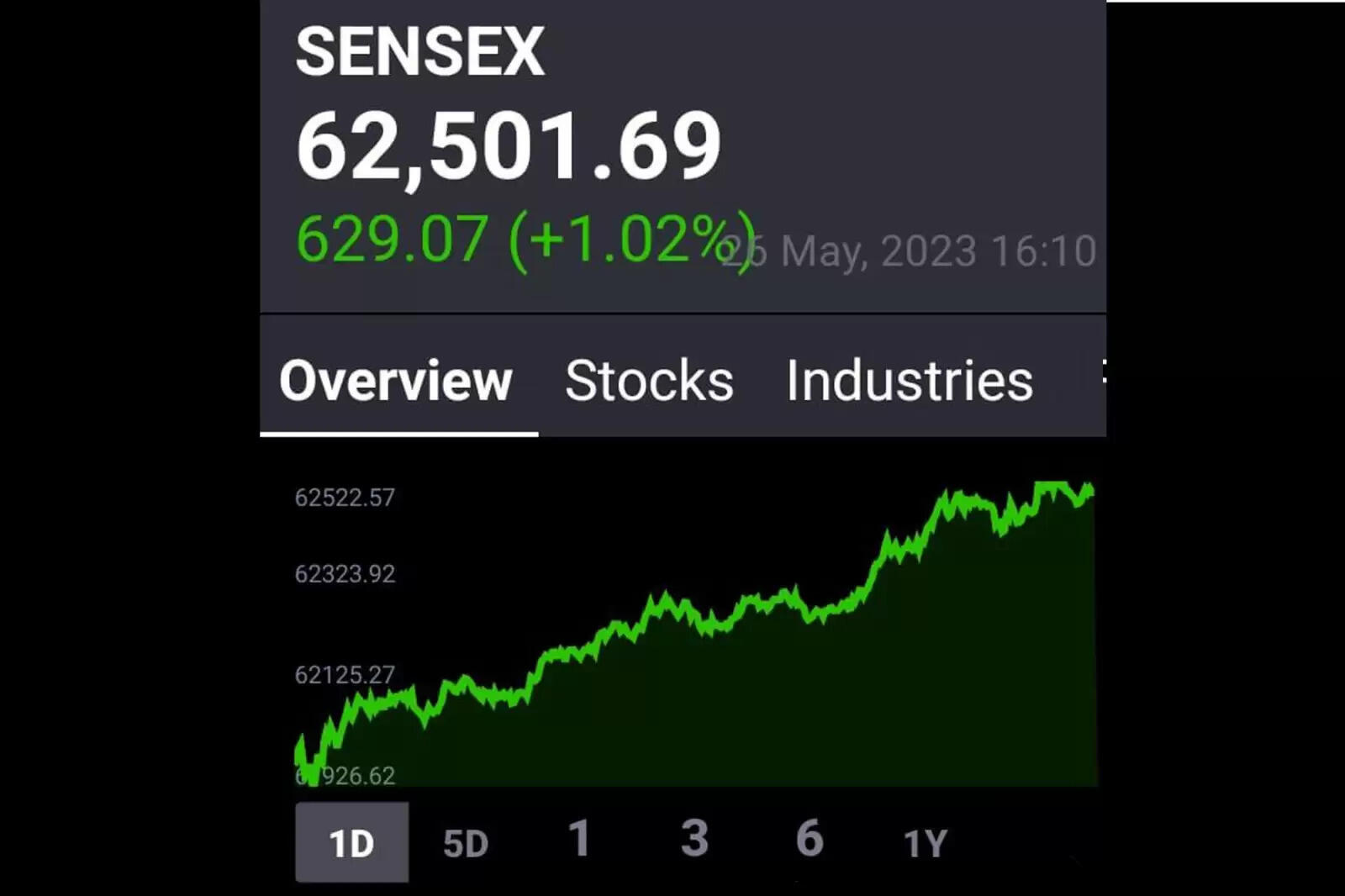1345x896 pixels.
Task: Select the 1 month range option
Action: click(x=579, y=839)
